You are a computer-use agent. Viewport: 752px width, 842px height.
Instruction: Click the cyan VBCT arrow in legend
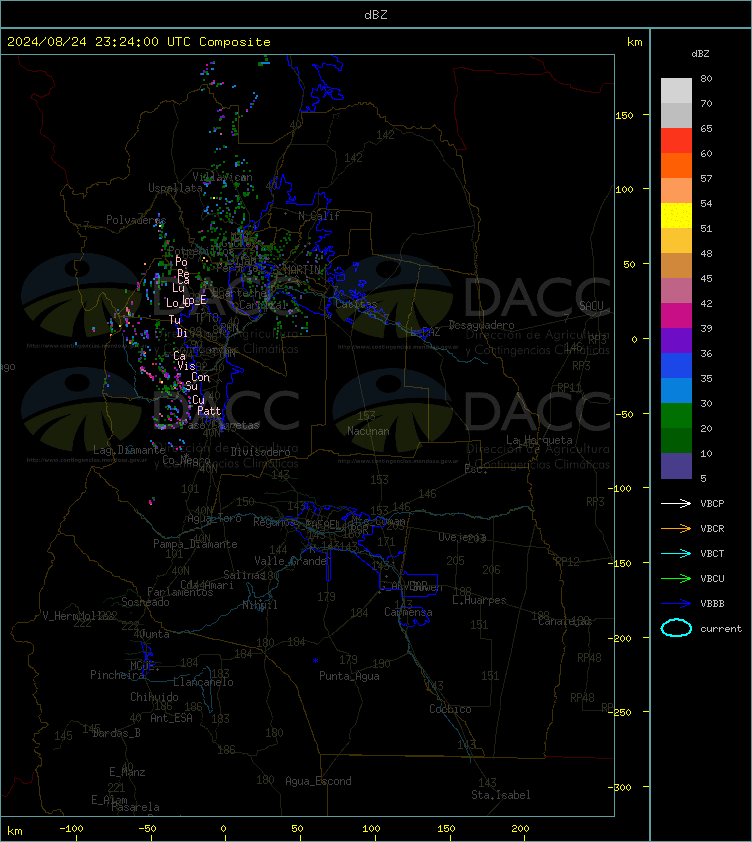(676, 553)
